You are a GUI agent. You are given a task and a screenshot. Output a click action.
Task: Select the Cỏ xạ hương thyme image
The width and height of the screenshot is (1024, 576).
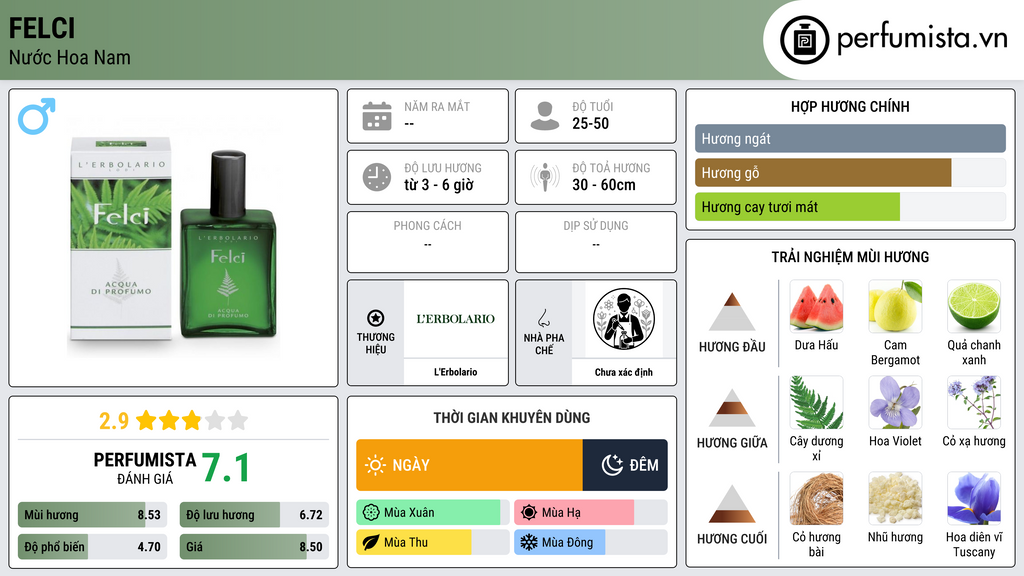[974, 402]
